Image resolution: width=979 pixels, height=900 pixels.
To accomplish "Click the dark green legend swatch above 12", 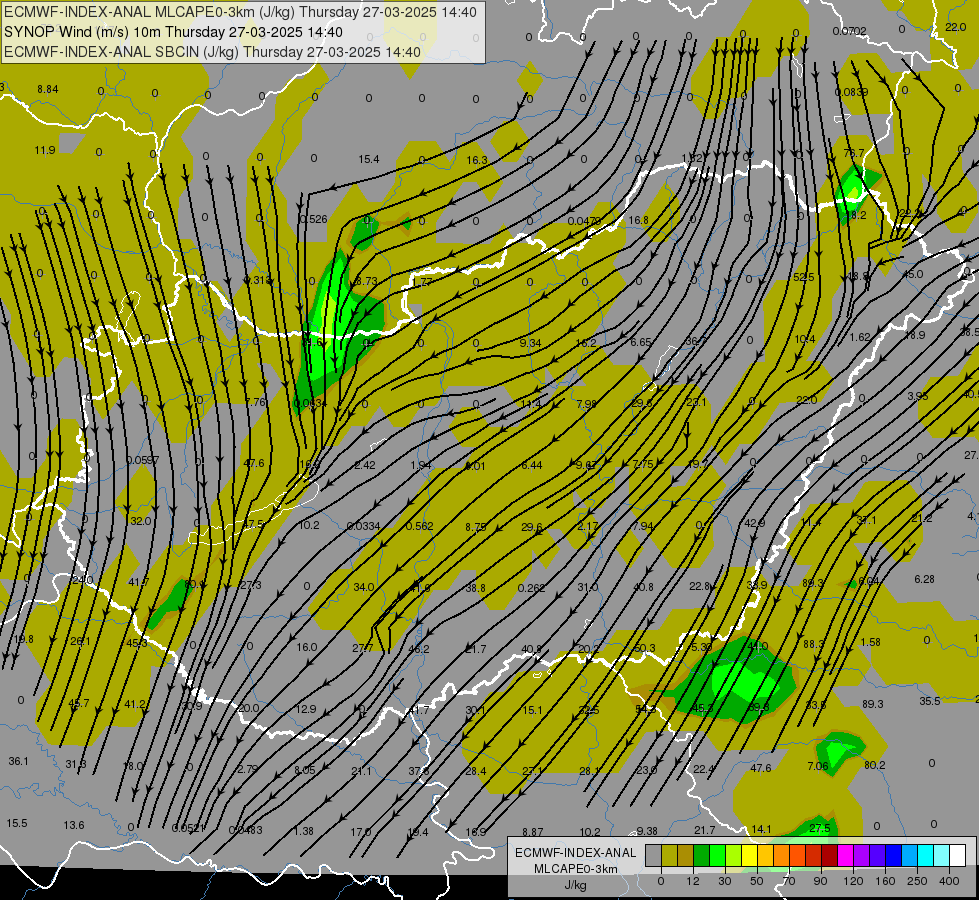I will [701, 855].
